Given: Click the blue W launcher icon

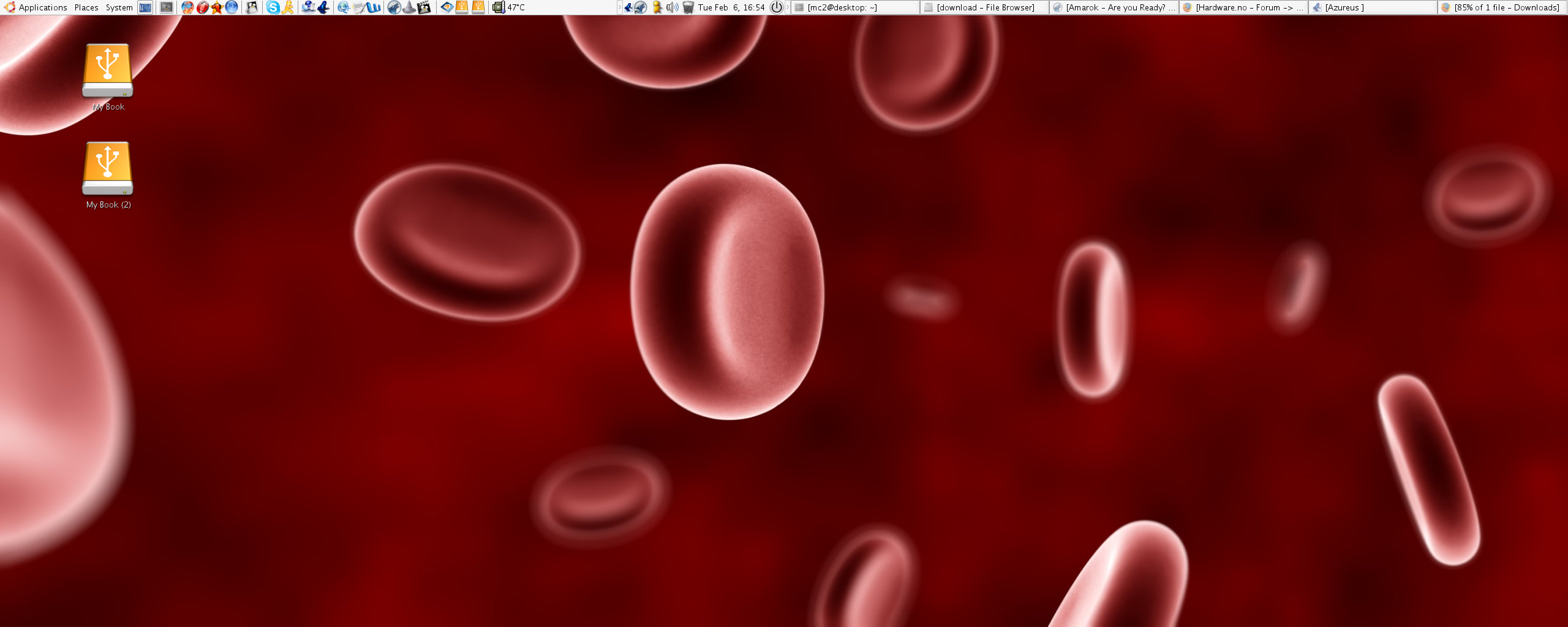Looking at the screenshot, I should [x=374, y=7].
